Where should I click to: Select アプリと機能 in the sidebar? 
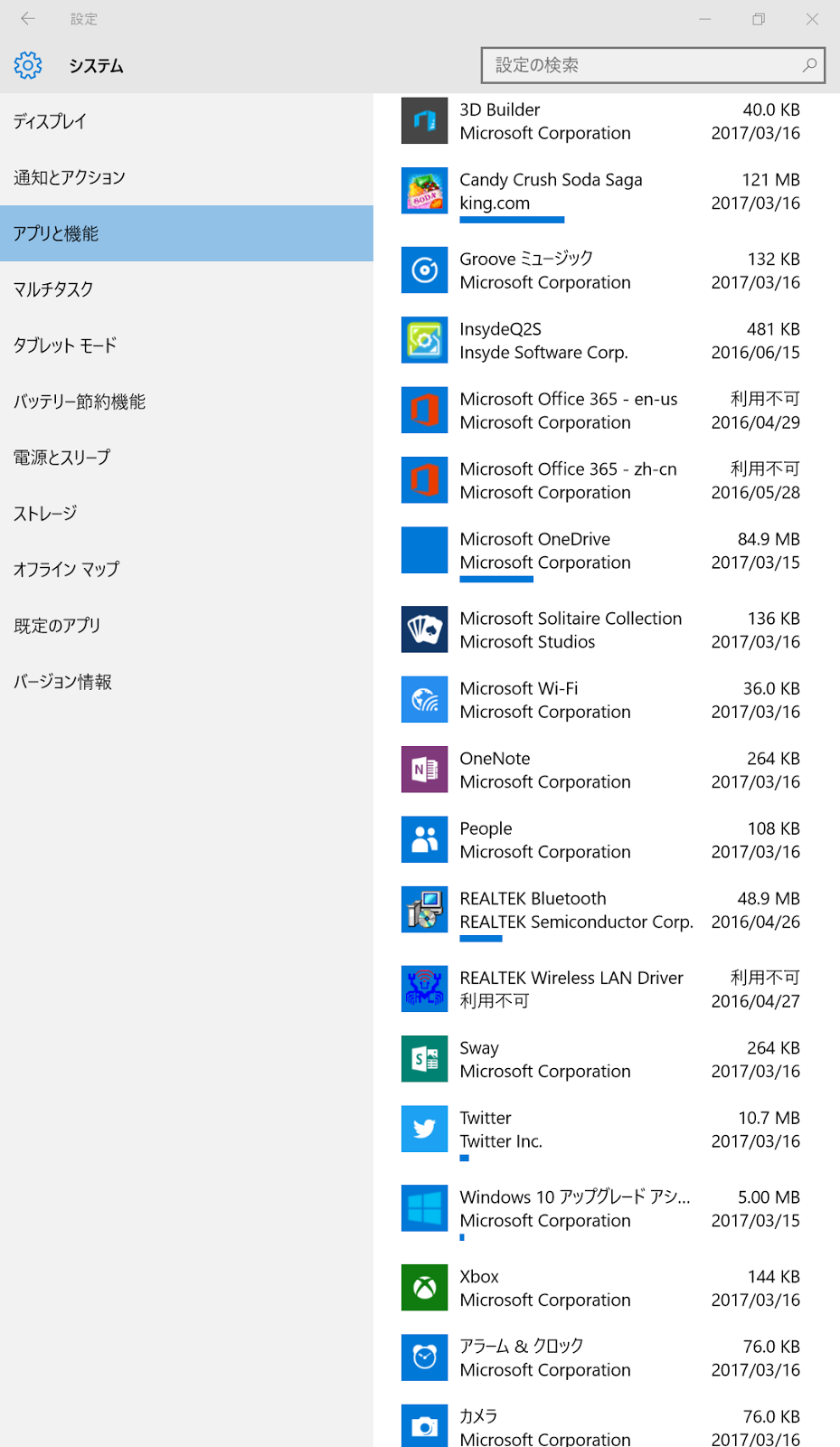186,233
